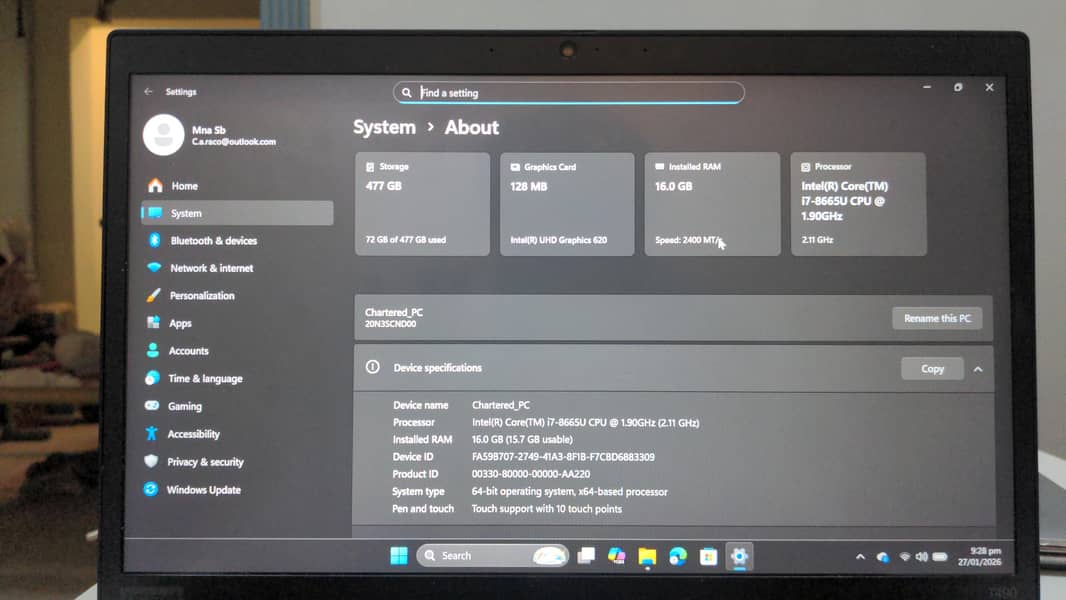
Task: Select Accounts in the sidebar
Action: 188,351
